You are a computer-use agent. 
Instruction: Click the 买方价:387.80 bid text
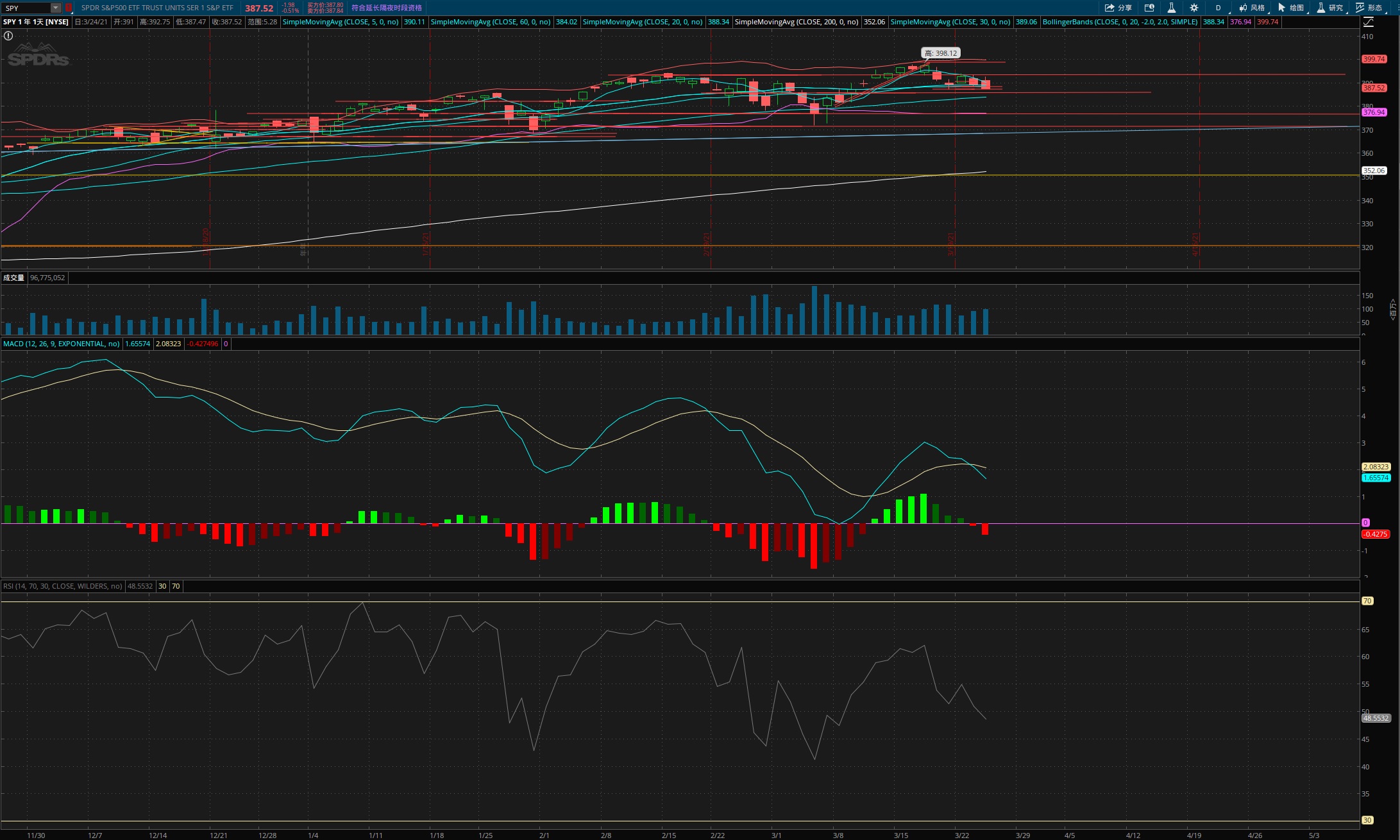(325, 5)
